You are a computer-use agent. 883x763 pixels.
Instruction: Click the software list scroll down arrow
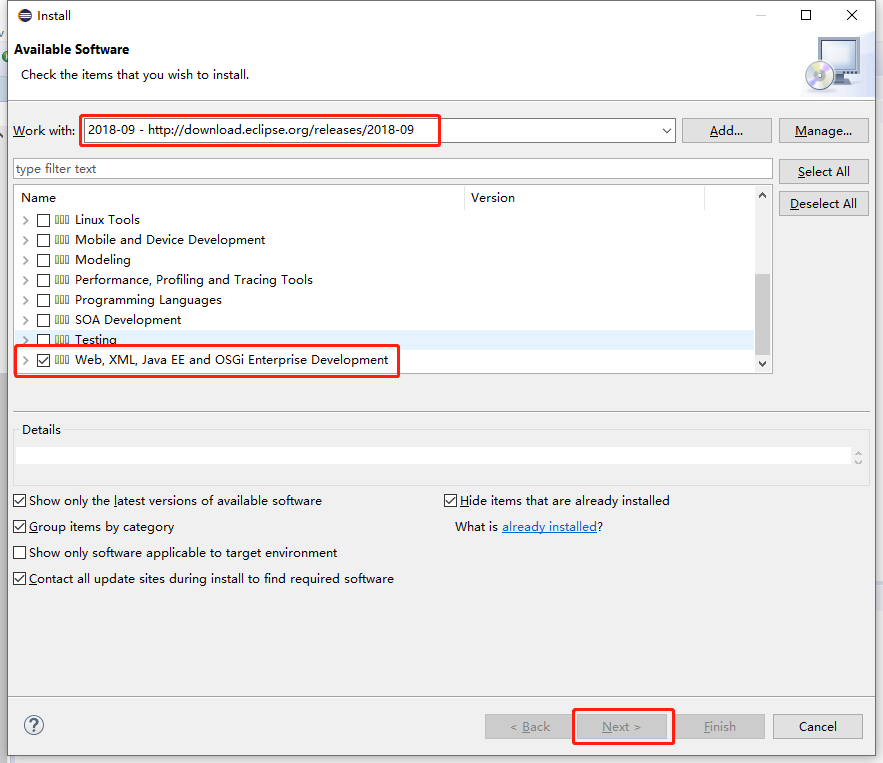(762, 364)
